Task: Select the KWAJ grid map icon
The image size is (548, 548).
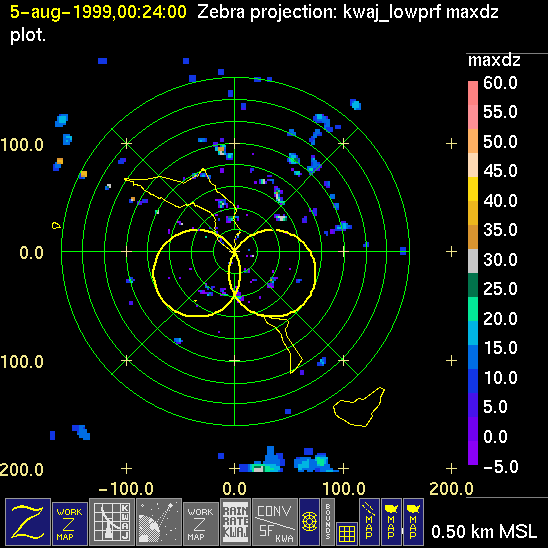Action: coord(112,522)
